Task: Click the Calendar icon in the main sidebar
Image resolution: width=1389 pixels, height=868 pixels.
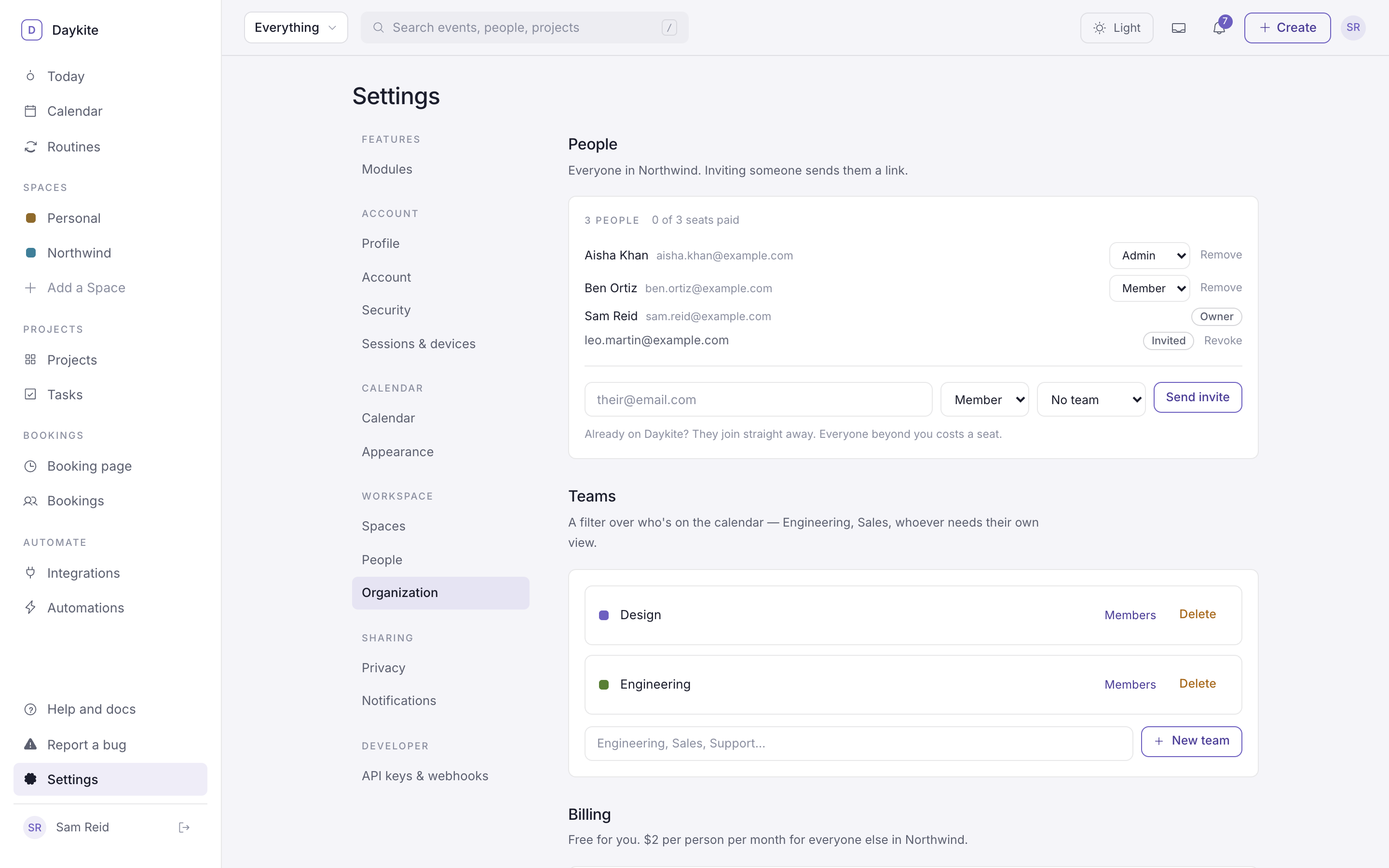Action: click(x=30, y=111)
